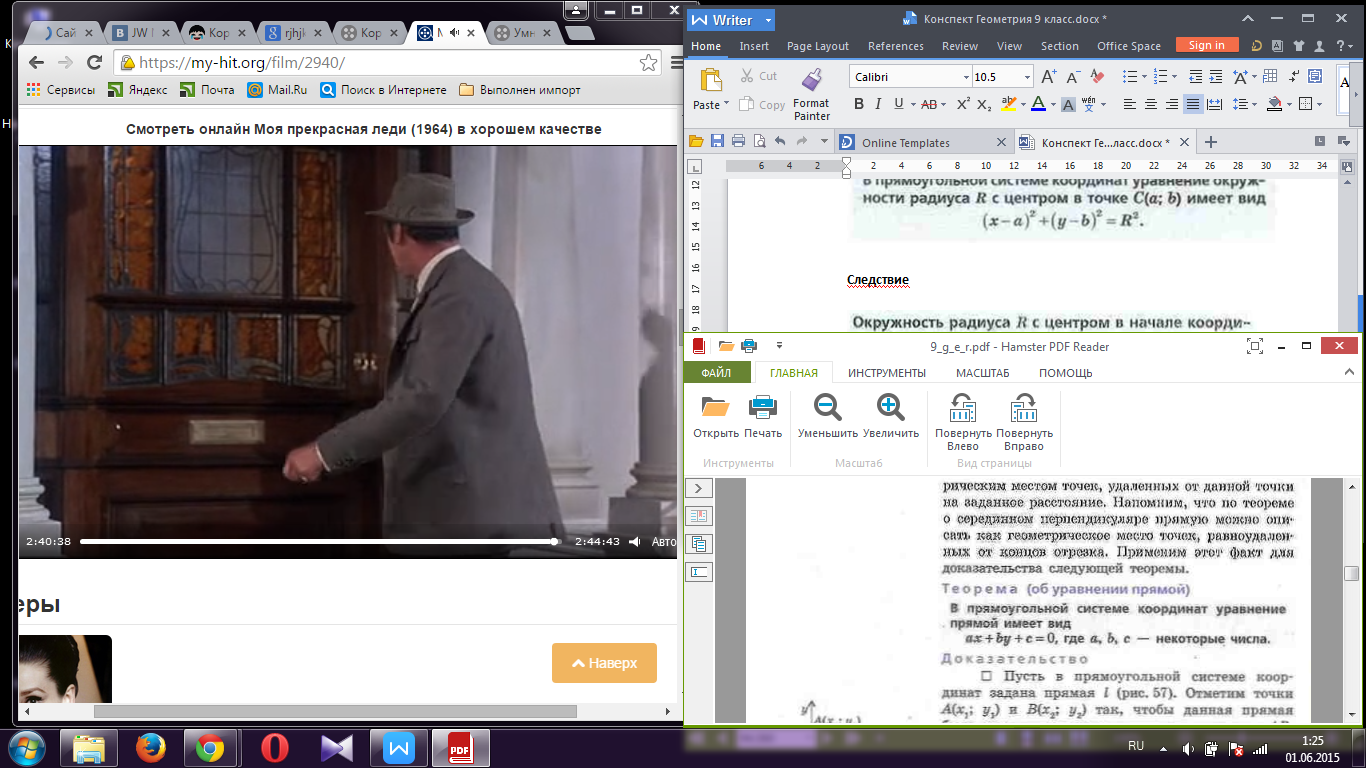Enable center alignment in Writer

tap(1150, 104)
